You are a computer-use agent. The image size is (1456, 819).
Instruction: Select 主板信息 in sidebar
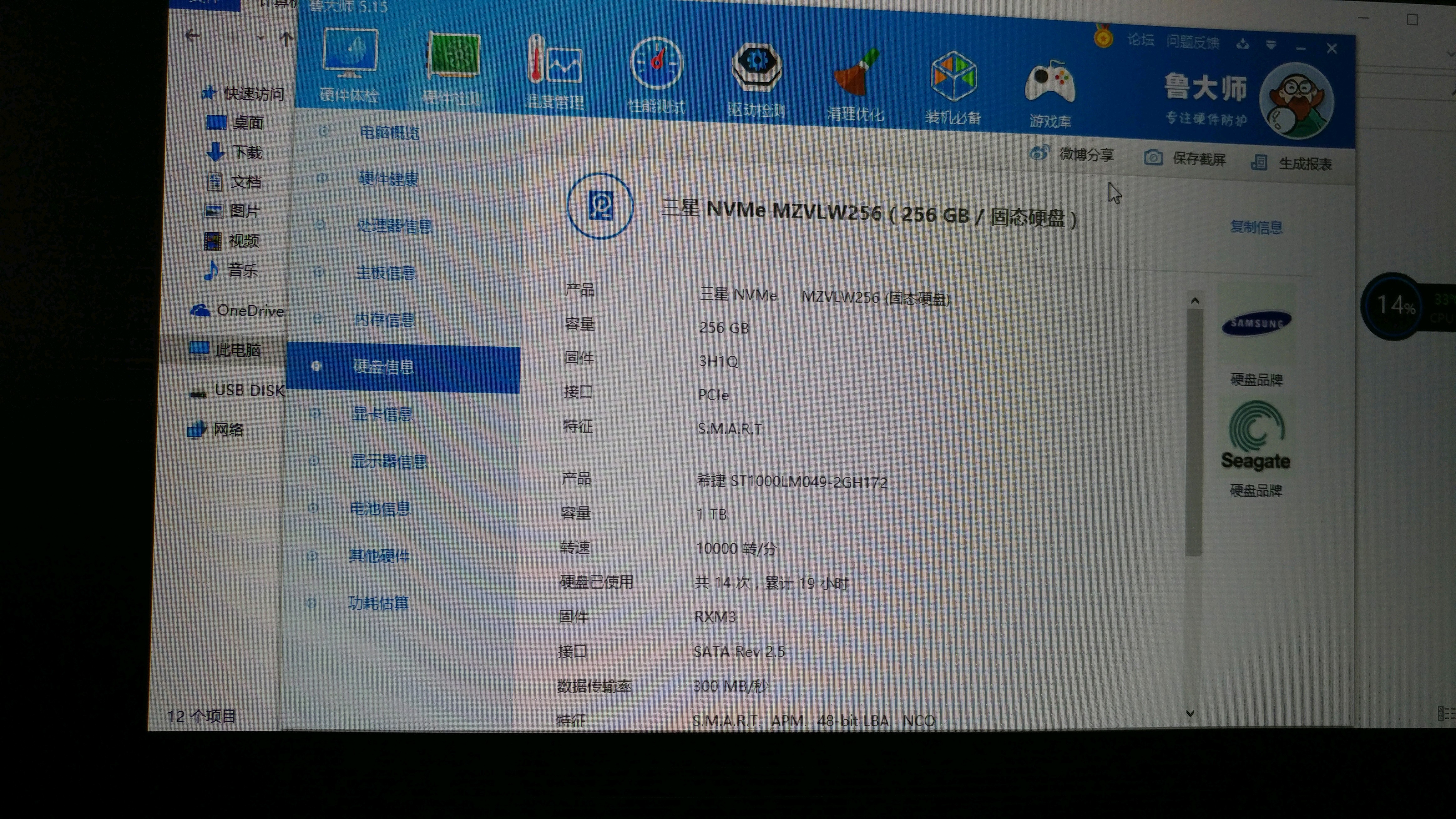(x=386, y=273)
